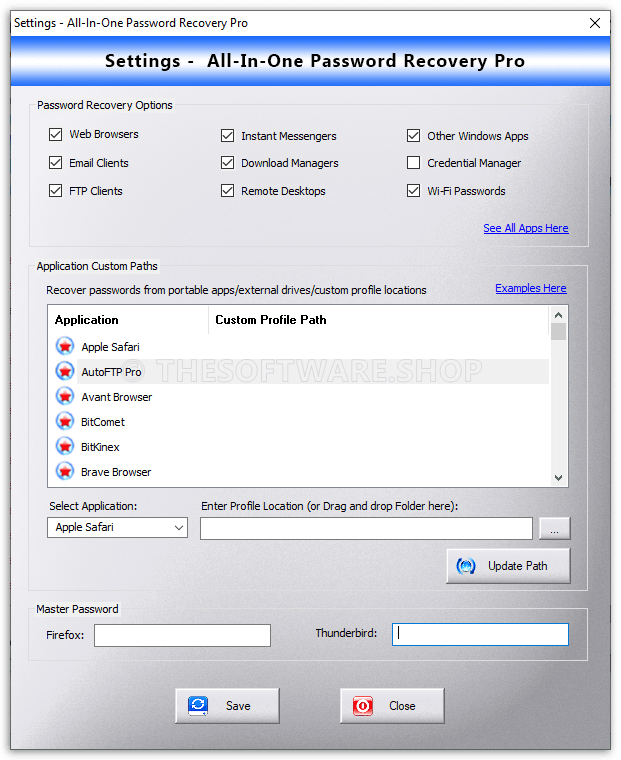This screenshot has height=760, width=621.
Task: Select the BitComet list row
Action: pyautogui.click(x=299, y=422)
